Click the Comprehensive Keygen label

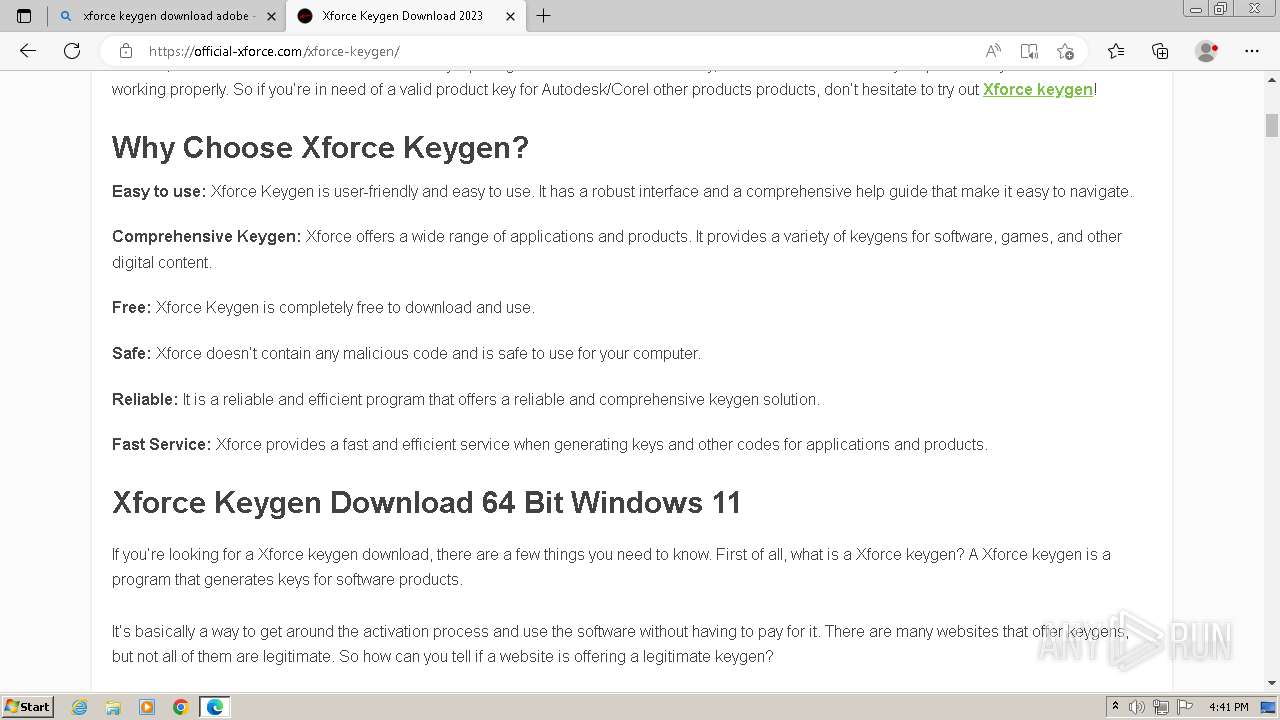point(206,236)
